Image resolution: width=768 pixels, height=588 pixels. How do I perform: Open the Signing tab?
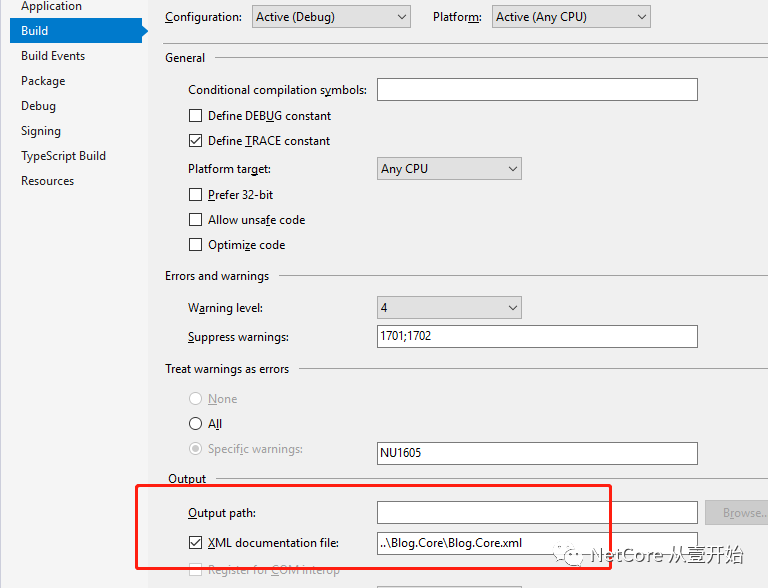tap(41, 131)
